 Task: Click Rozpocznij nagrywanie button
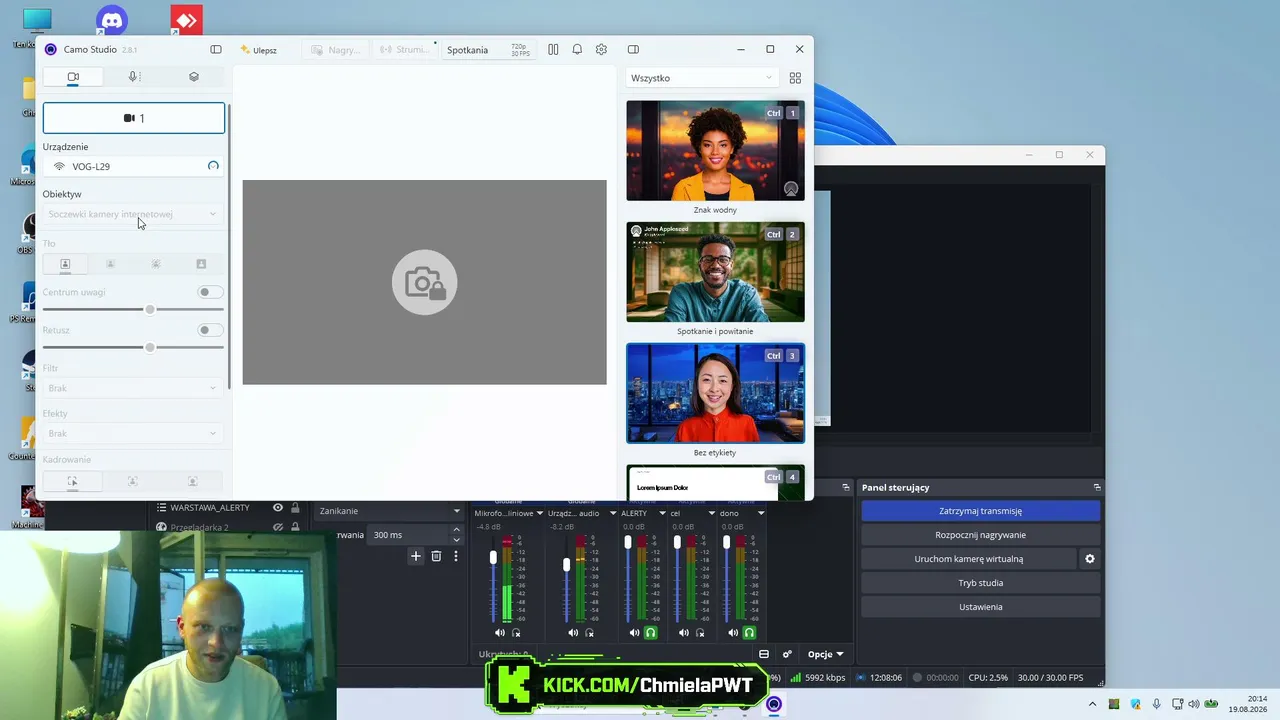pyautogui.click(x=980, y=535)
